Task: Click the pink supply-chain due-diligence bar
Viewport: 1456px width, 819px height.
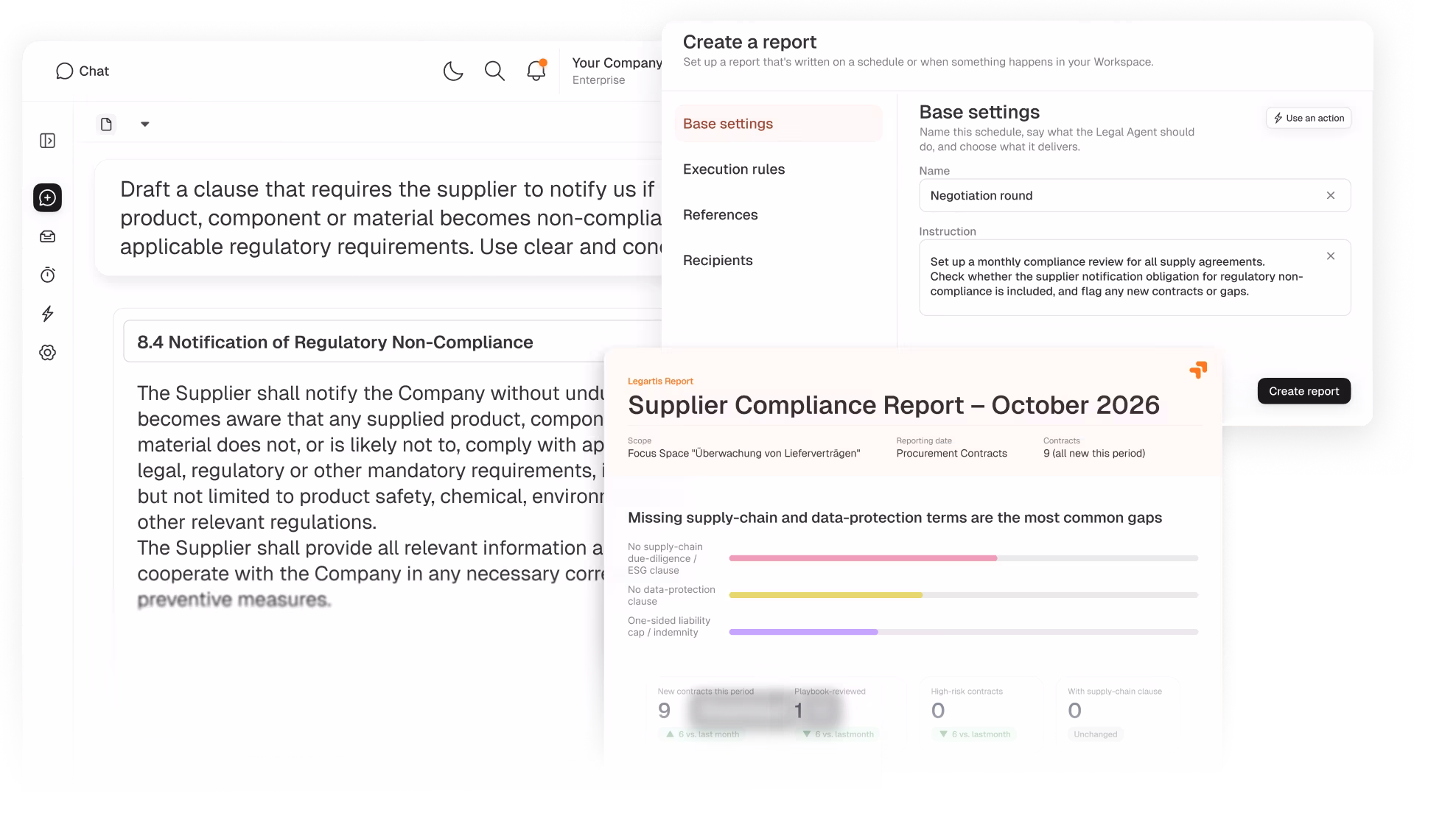Action: 863,558
